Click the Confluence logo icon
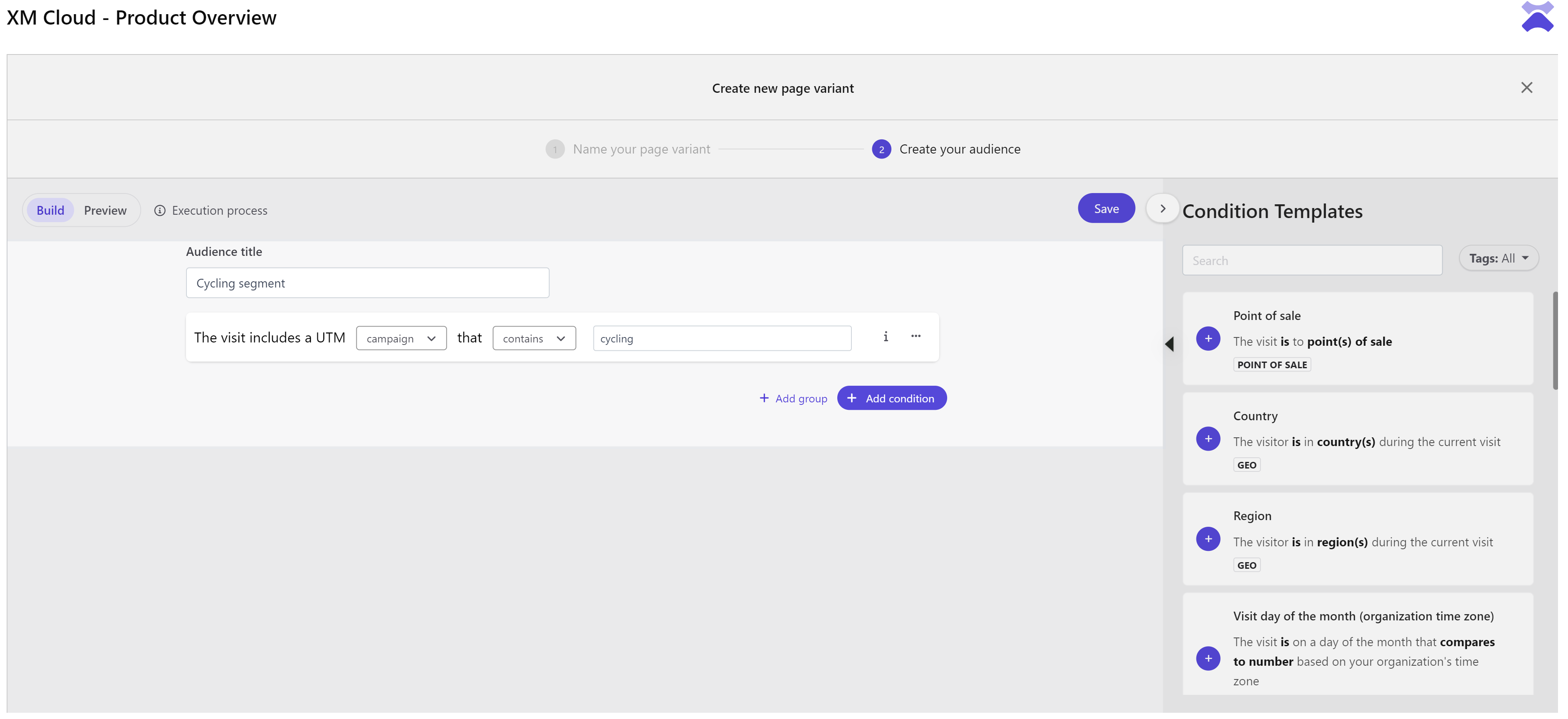1568x719 pixels. [x=1537, y=17]
